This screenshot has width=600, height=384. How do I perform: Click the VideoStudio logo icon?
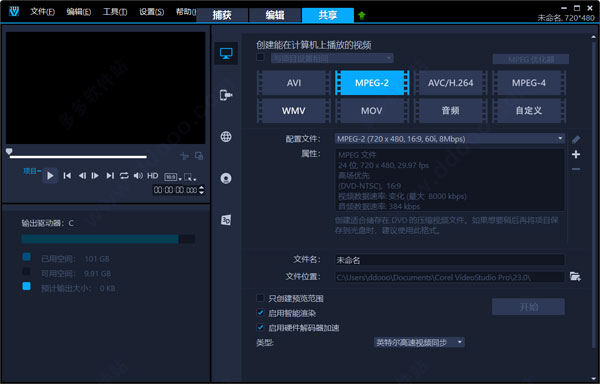tap(14, 12)
